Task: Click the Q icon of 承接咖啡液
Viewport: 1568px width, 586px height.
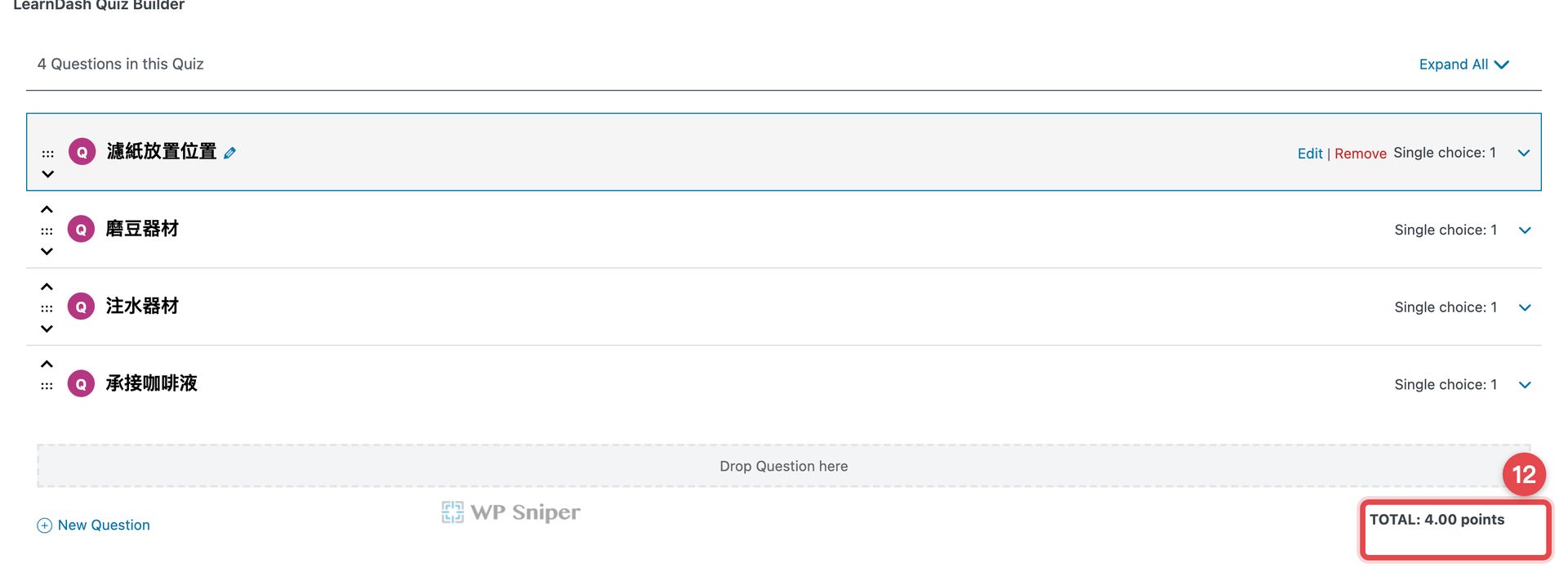Action: [81, 384]
